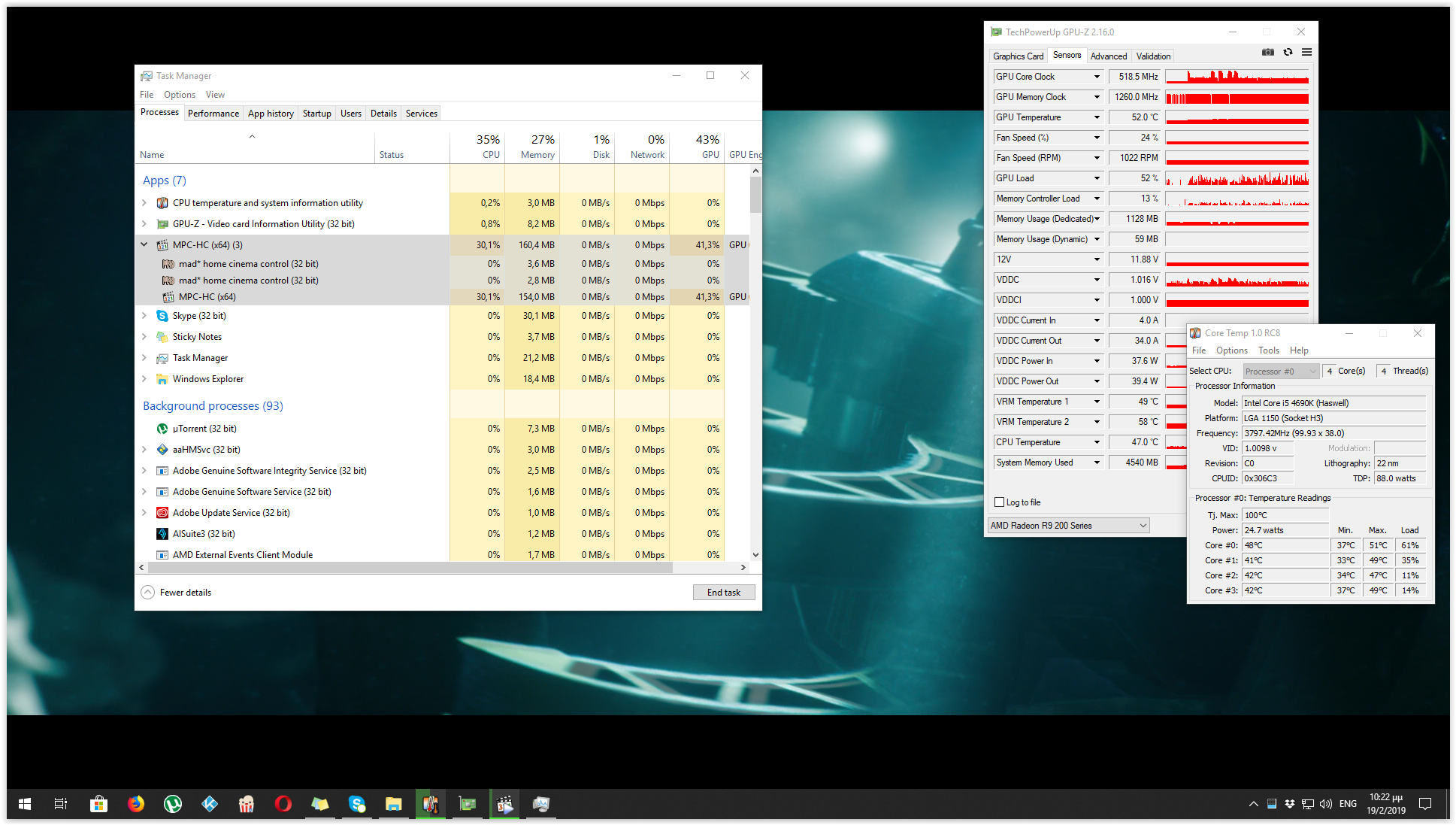1456x825 pixels.
Task: Click the volume icon in system tray
Action: (x=1326, y=804)
